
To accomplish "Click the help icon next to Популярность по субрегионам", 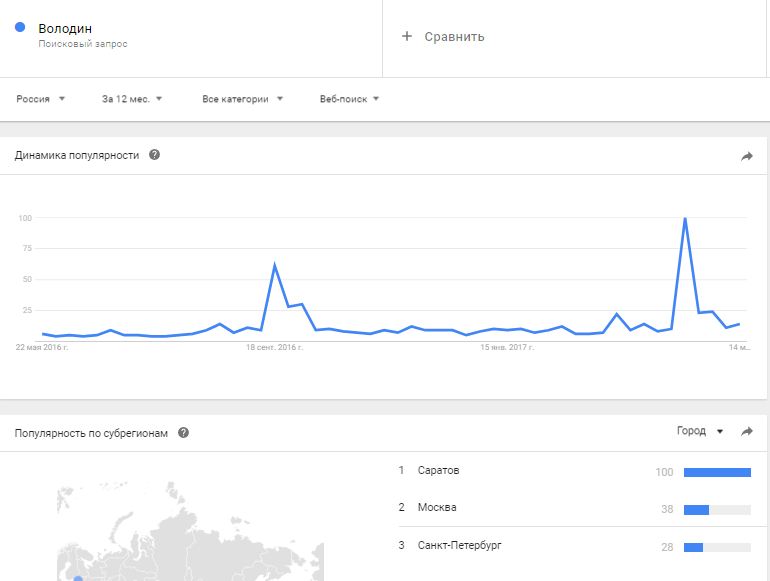I will pos(183,433).
